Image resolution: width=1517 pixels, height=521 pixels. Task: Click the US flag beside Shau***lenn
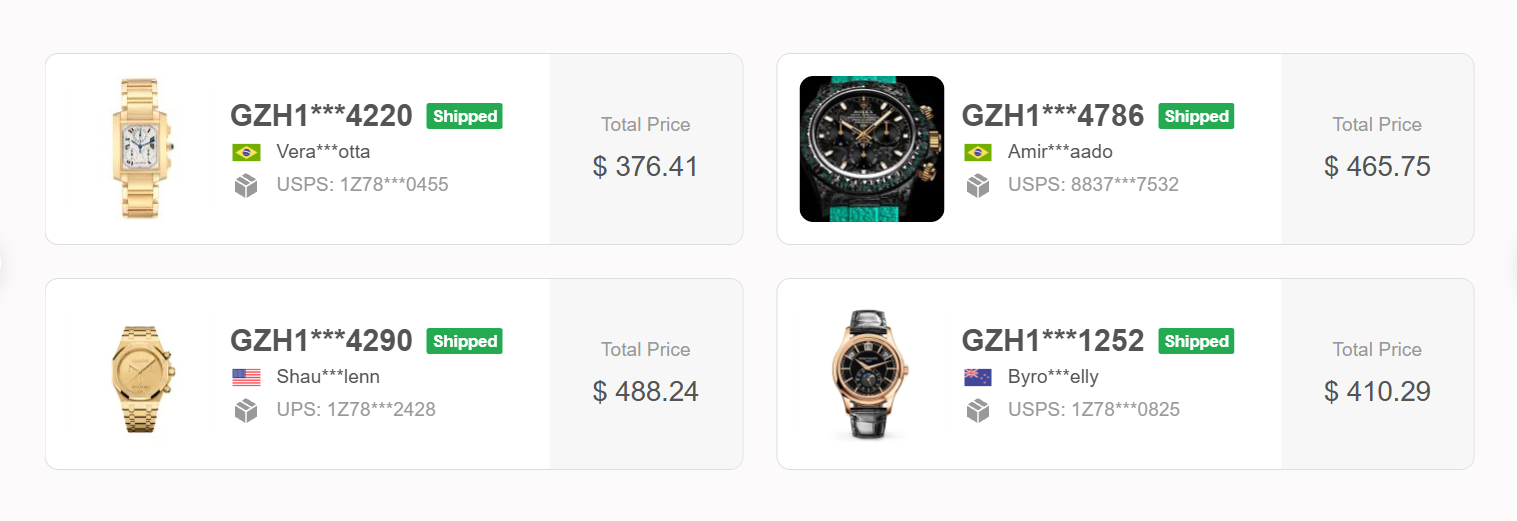[x=246, y=377]
